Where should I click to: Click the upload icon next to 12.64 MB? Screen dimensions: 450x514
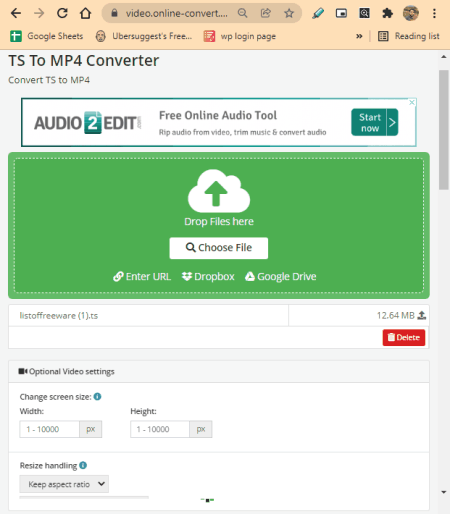click(422, 315)
